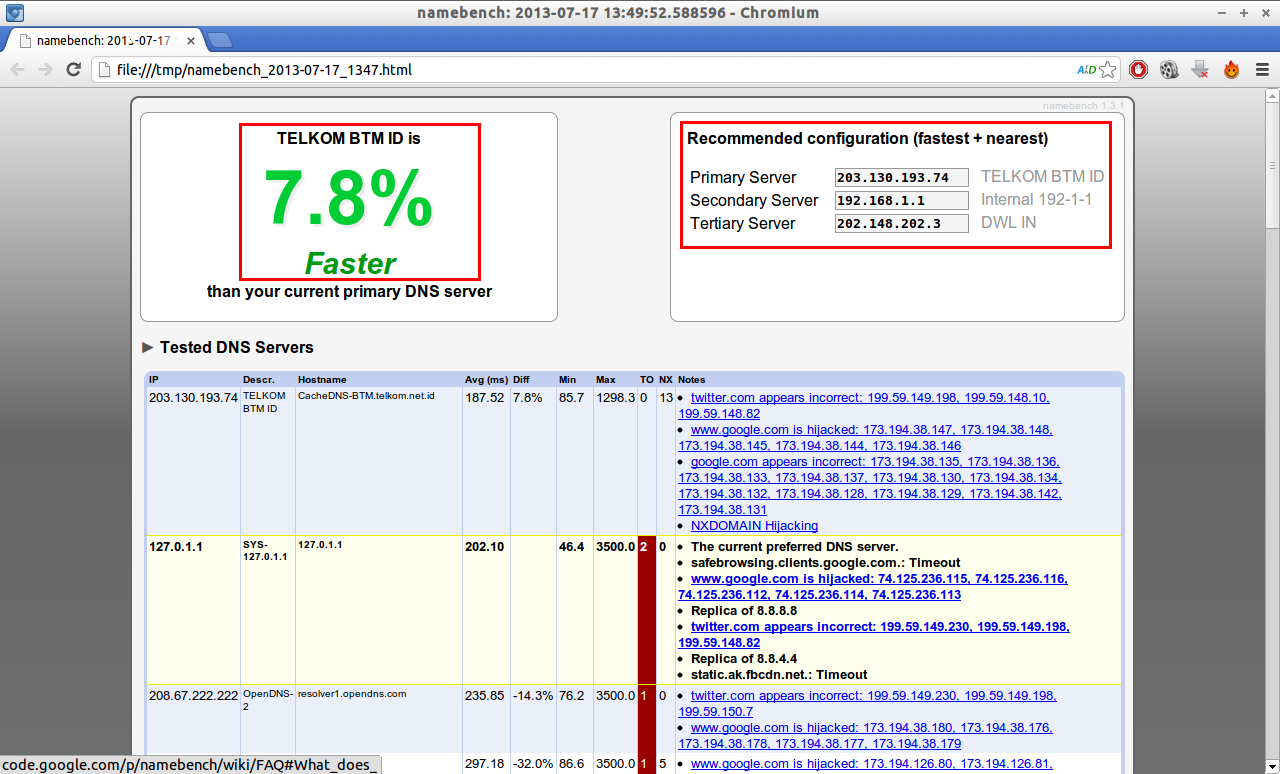Image resolution: width=1280 pixels, height=774 pixels.
Task: Open a new tab with the tab button
Action: pos(219,40)
